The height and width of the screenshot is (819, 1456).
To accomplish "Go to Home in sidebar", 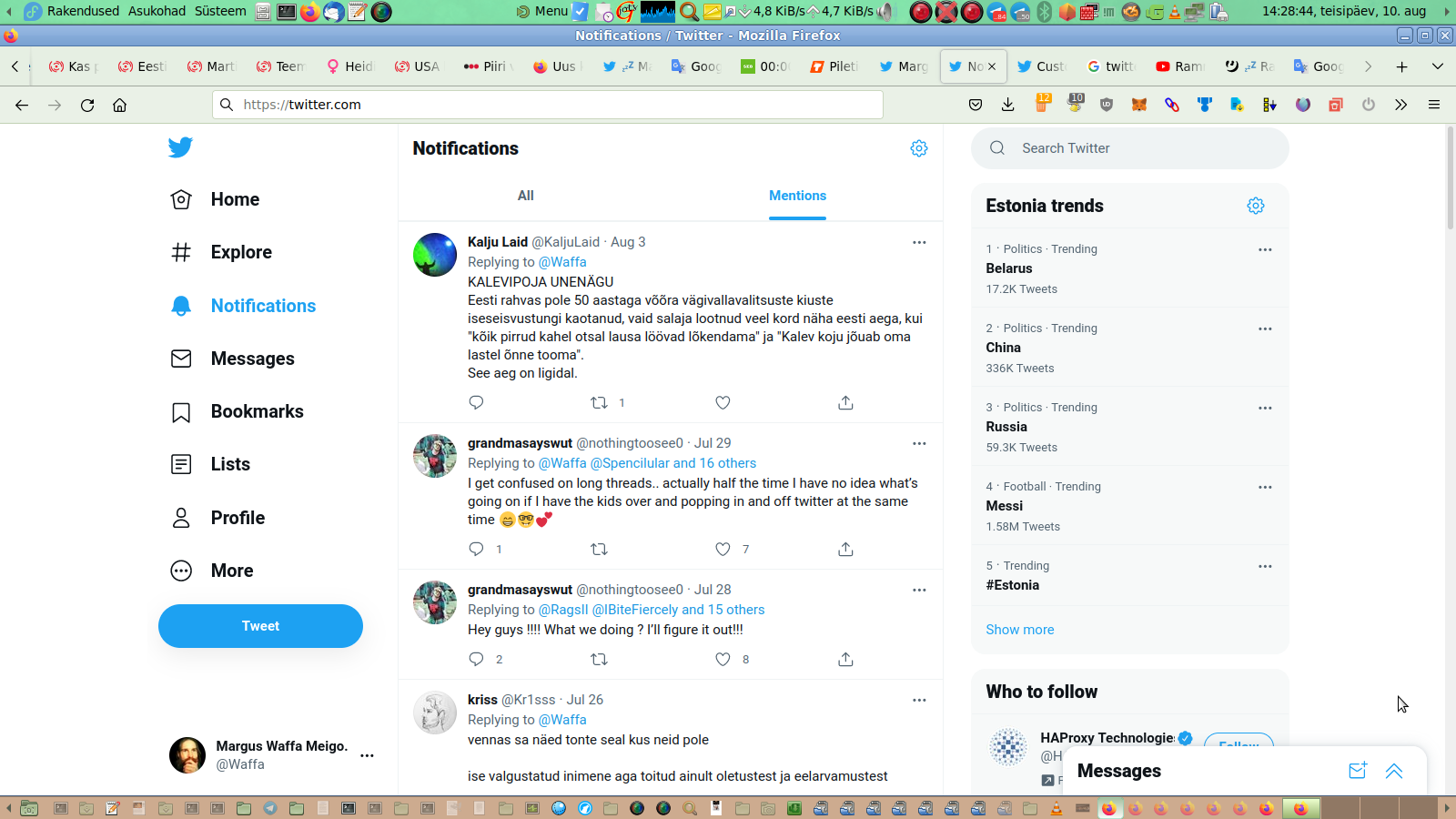I will point(216,199).
